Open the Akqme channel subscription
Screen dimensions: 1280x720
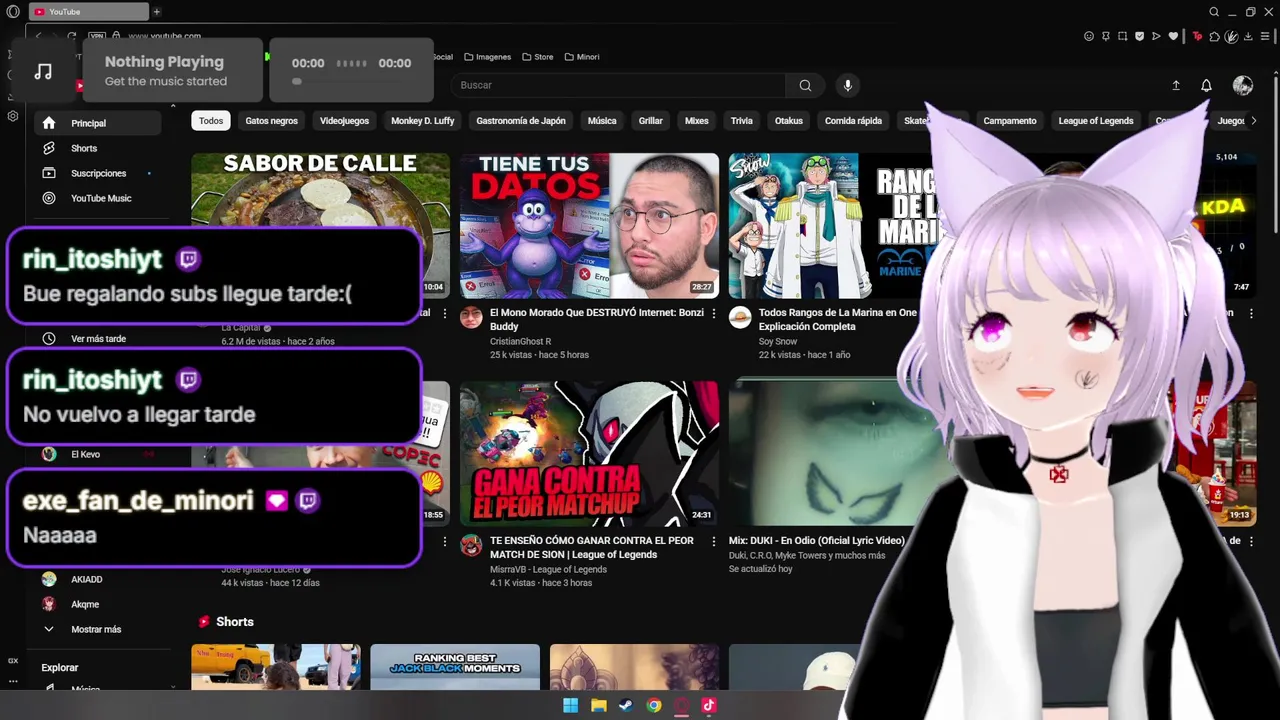tap(98, 604)
